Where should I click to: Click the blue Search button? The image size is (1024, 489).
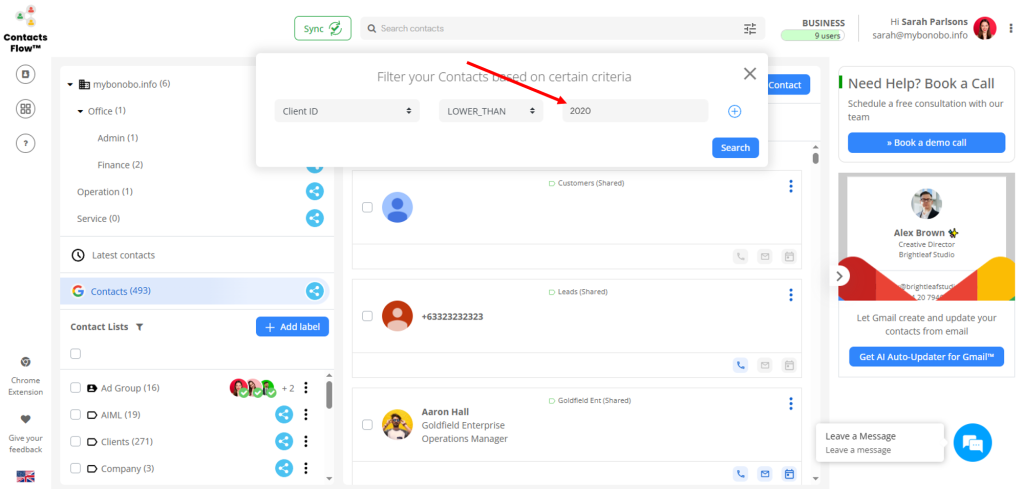735,148
